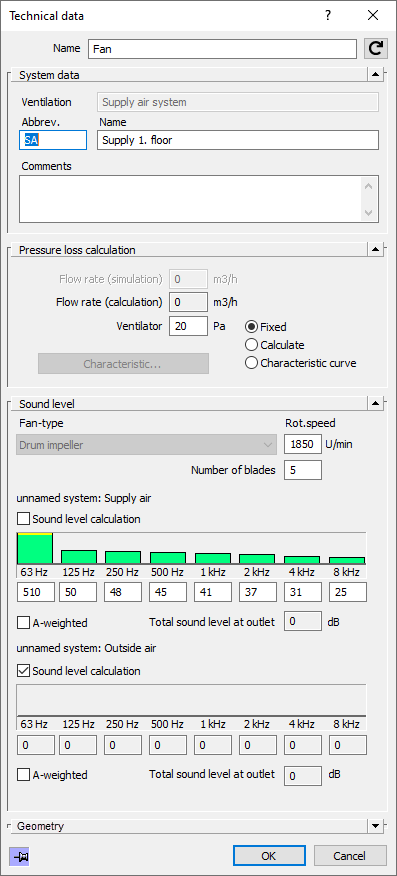The width and height of the screenshot is (397, 876).
Task: Click Supply air Total sound level field
Action: pos(303,622)
